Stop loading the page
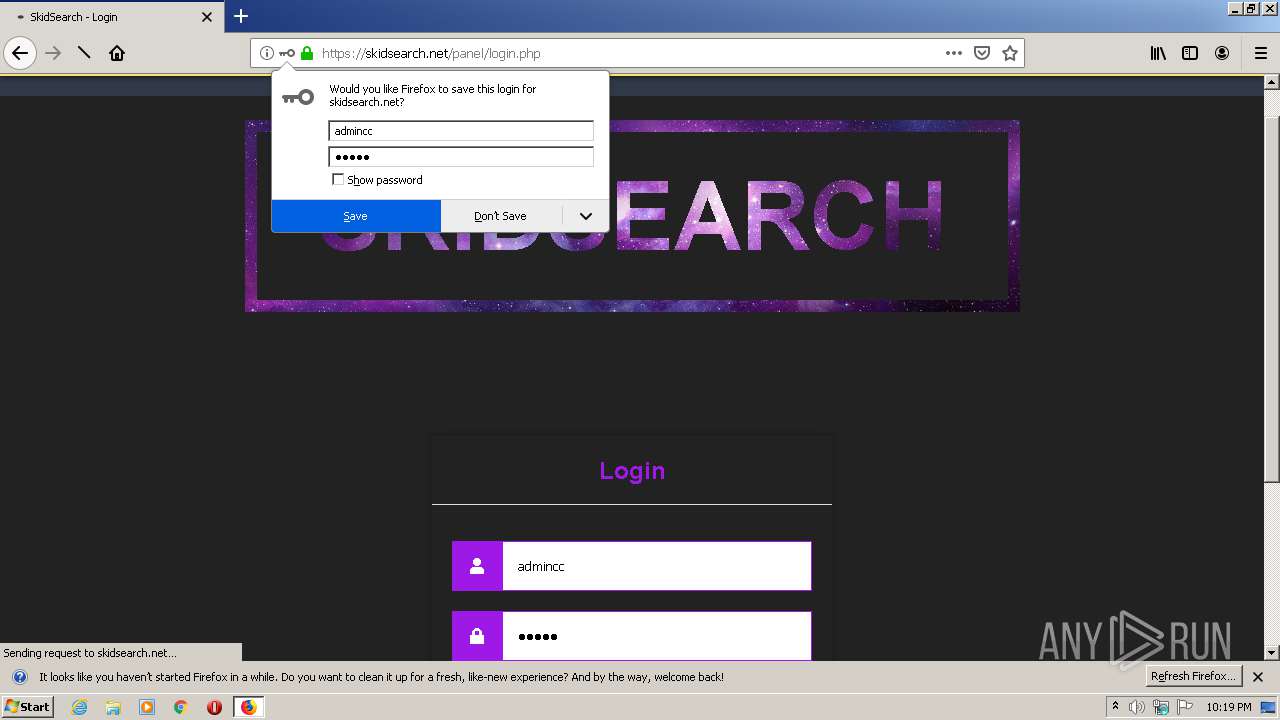Screen dimensions: 1280x720 (85, 53)
